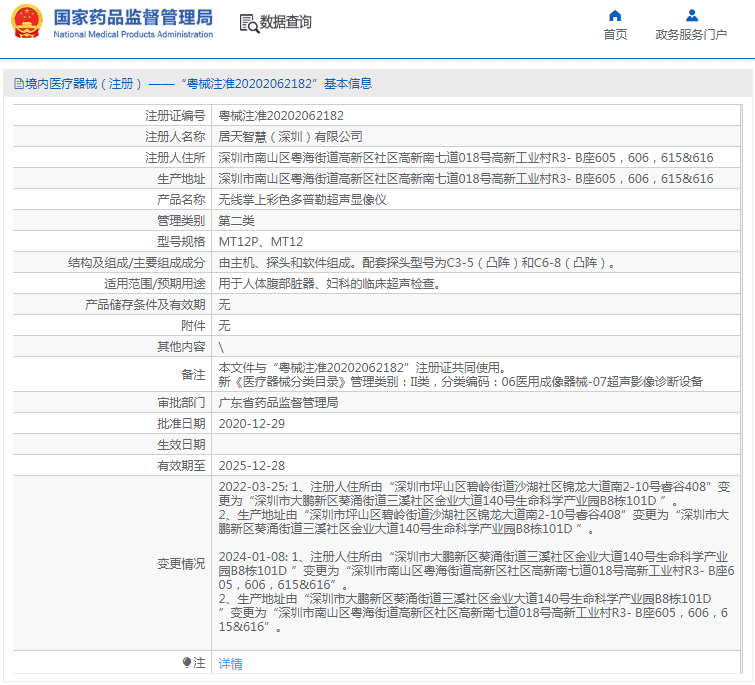Click the empty 生效日期 value cell
The image size is (755, 685).
[x=475, y=444]
